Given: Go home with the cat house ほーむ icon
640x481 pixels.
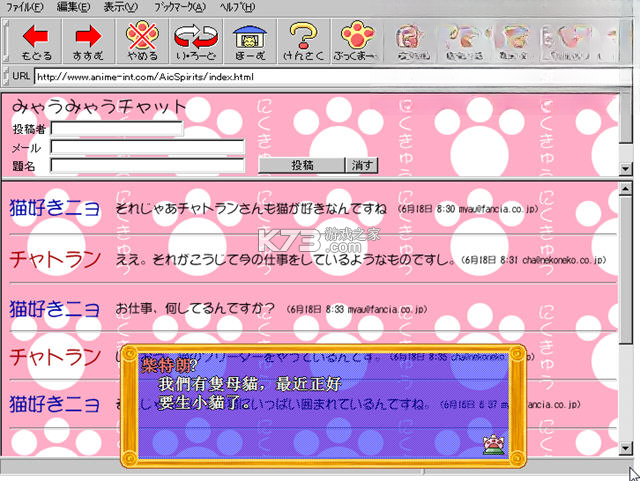Looking at the screenshot, I should click(x=250, y=42).
